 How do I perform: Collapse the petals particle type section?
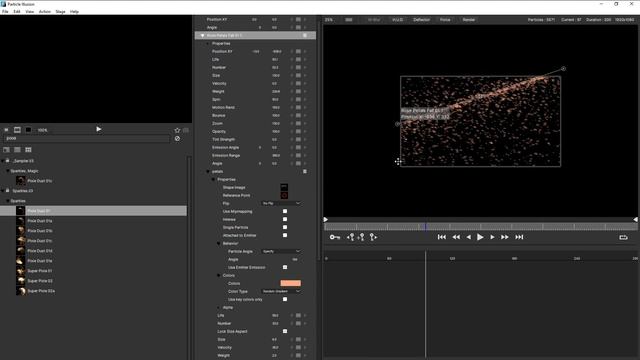(x=208, y=171)
